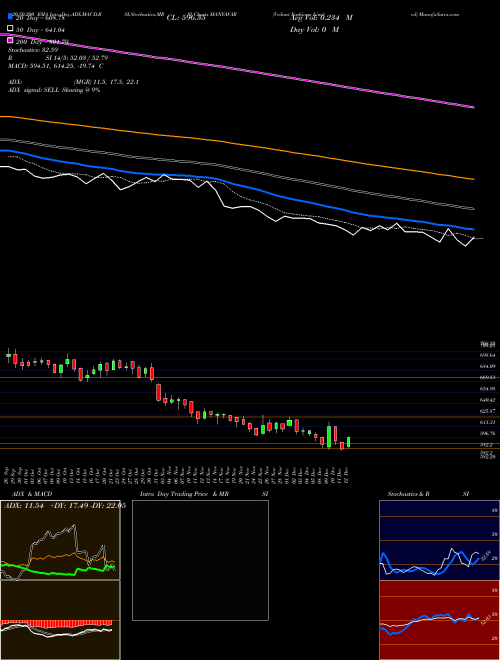Image resolution: width=500 pixels, height=660 pixels.
Task: Click the blue 20 Day legend square
Action: tap(11, 17)
